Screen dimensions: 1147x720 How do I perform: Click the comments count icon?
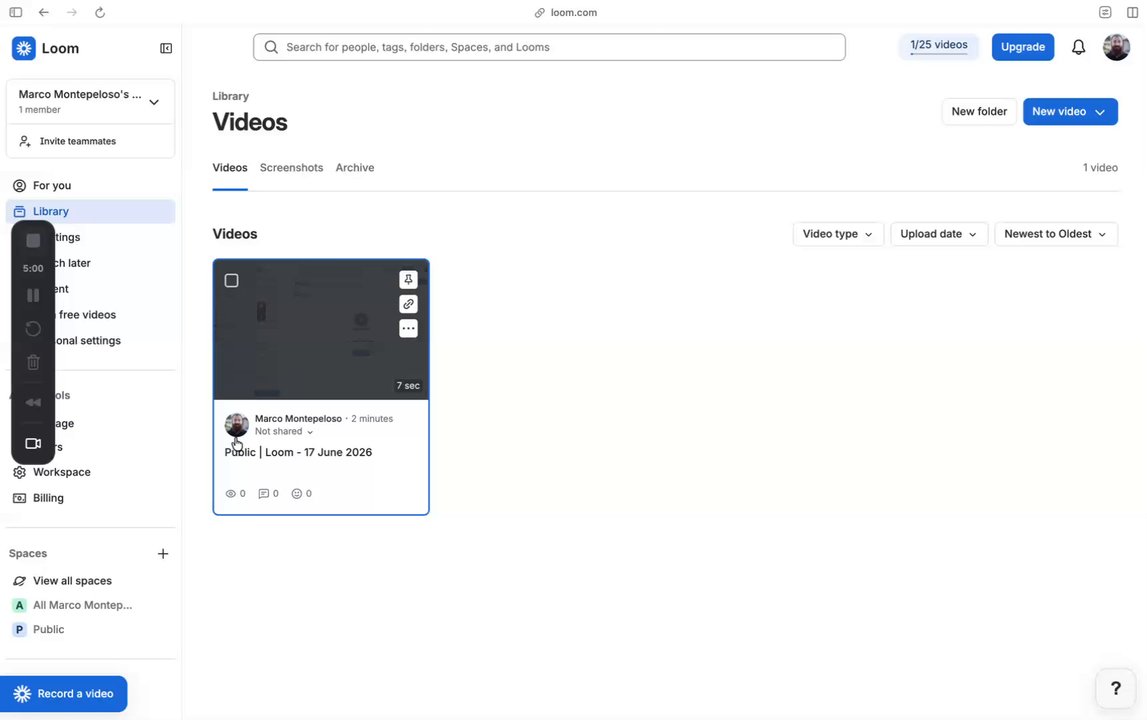point(263,494)
